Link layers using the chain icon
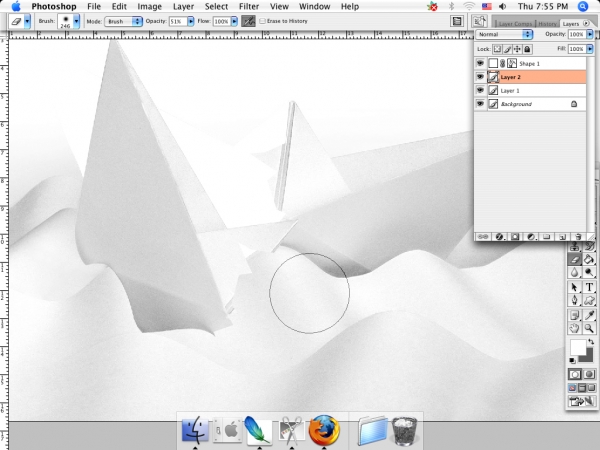Image resolution: width=600 pixels, height=450 pixels. 483,237
